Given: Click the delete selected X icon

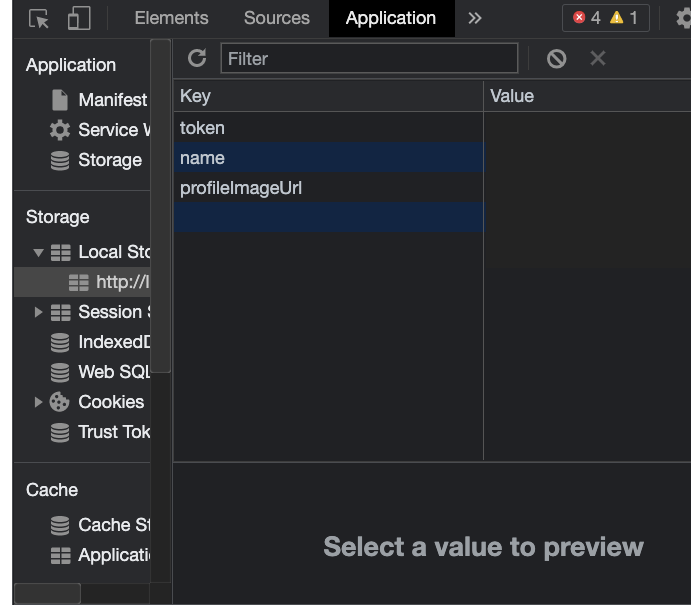Looking at the screenshot, I should point(598,58).
